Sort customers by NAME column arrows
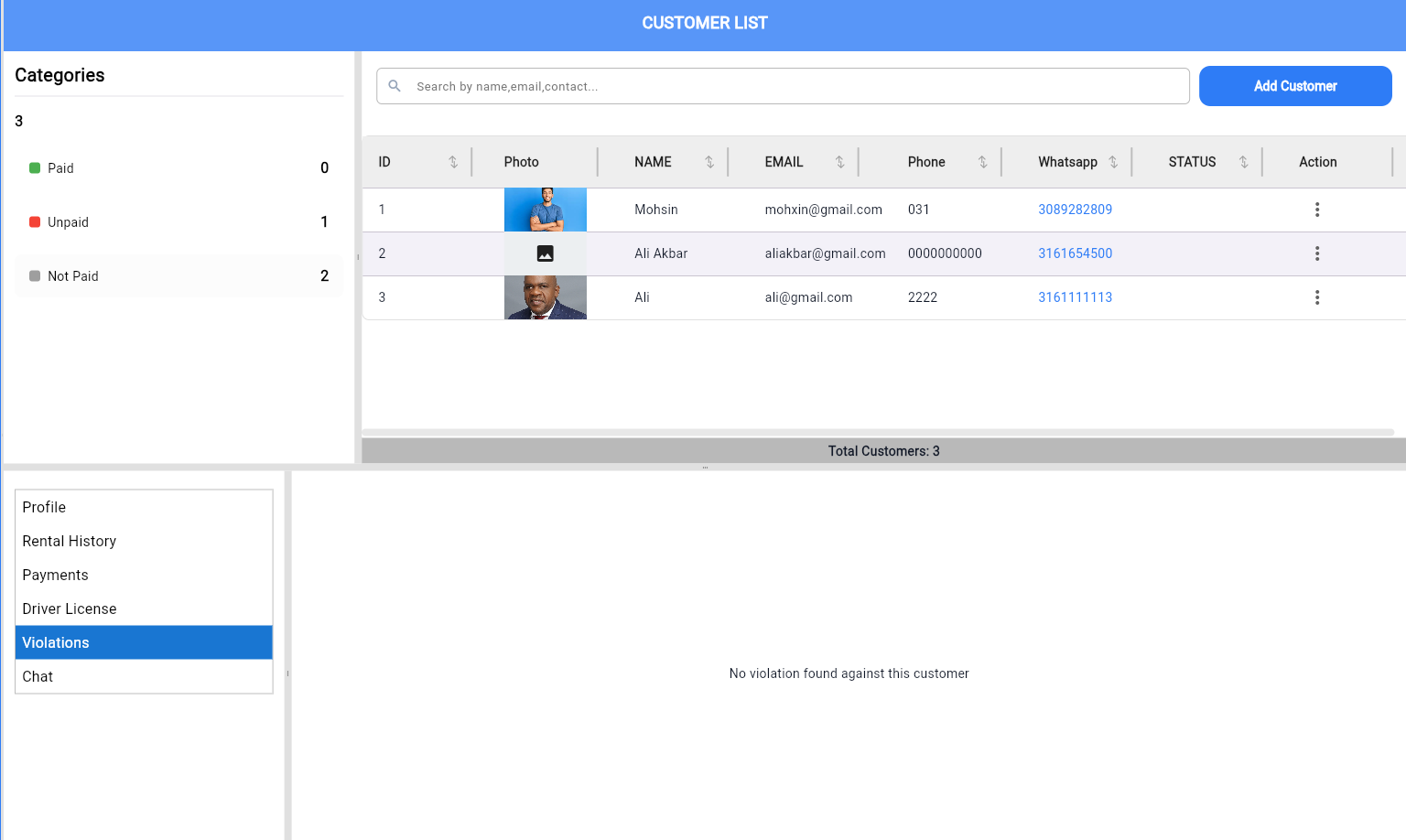 pyautogui.click(x=709, y=162)
